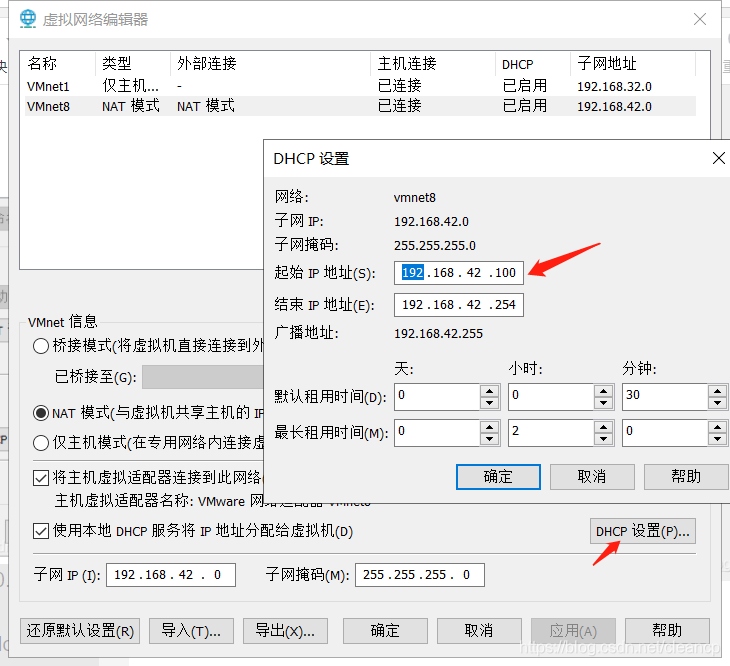Increase 最长租用时间 minutes value
The width and height of the screenshot is (730, 666).
point(717,427)
